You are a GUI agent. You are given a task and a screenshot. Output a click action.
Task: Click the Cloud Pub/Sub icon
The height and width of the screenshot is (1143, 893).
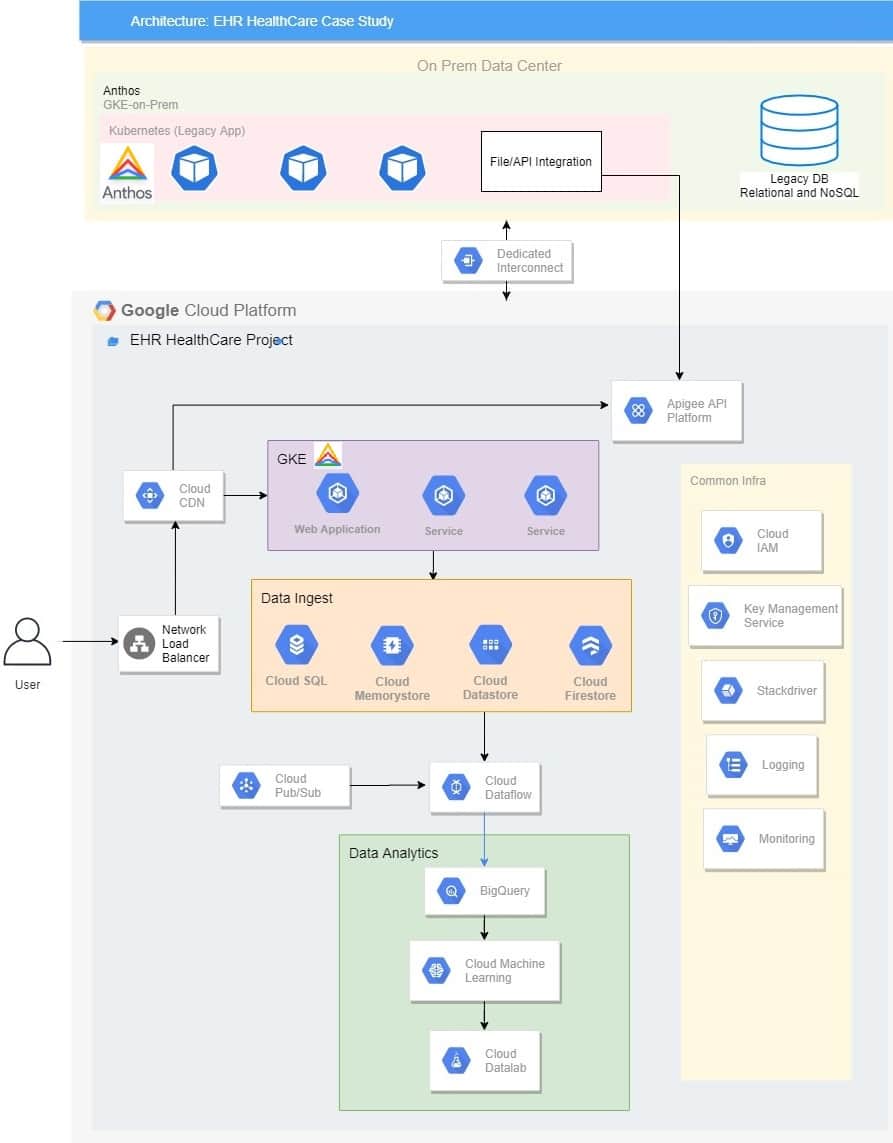tap(246, 786)
